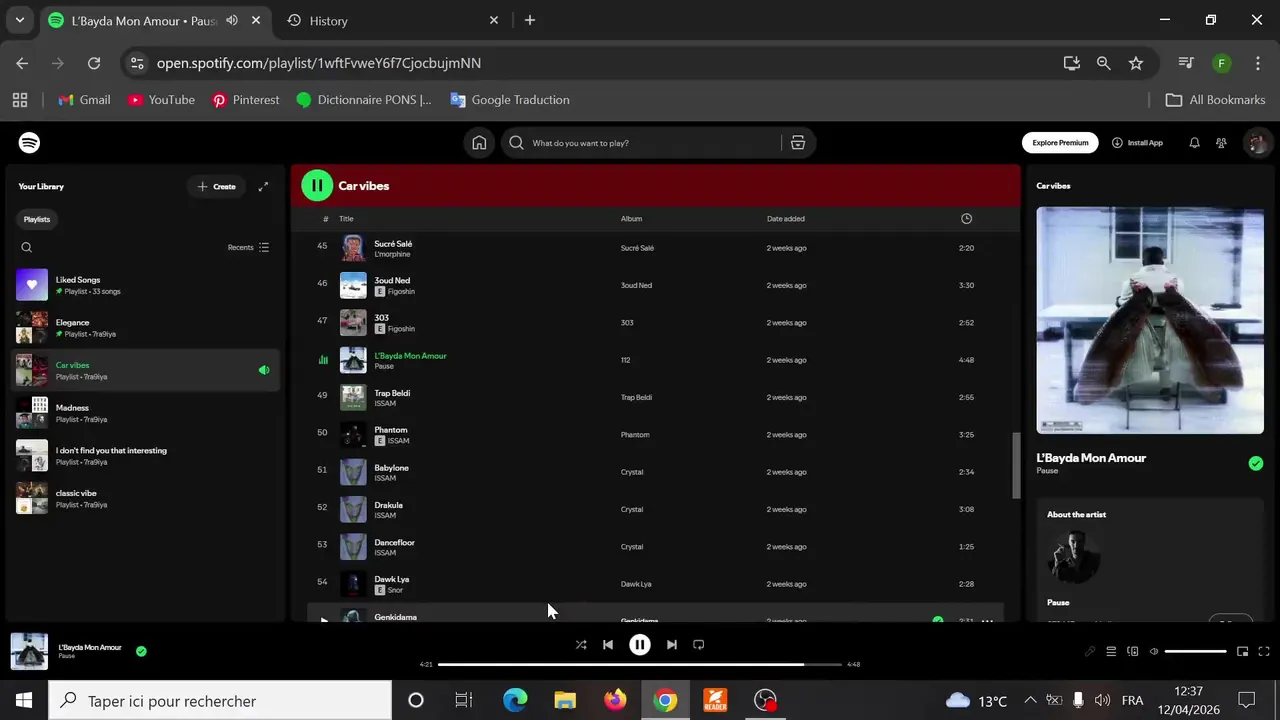Open album 112 link

(x=625, y=360)
